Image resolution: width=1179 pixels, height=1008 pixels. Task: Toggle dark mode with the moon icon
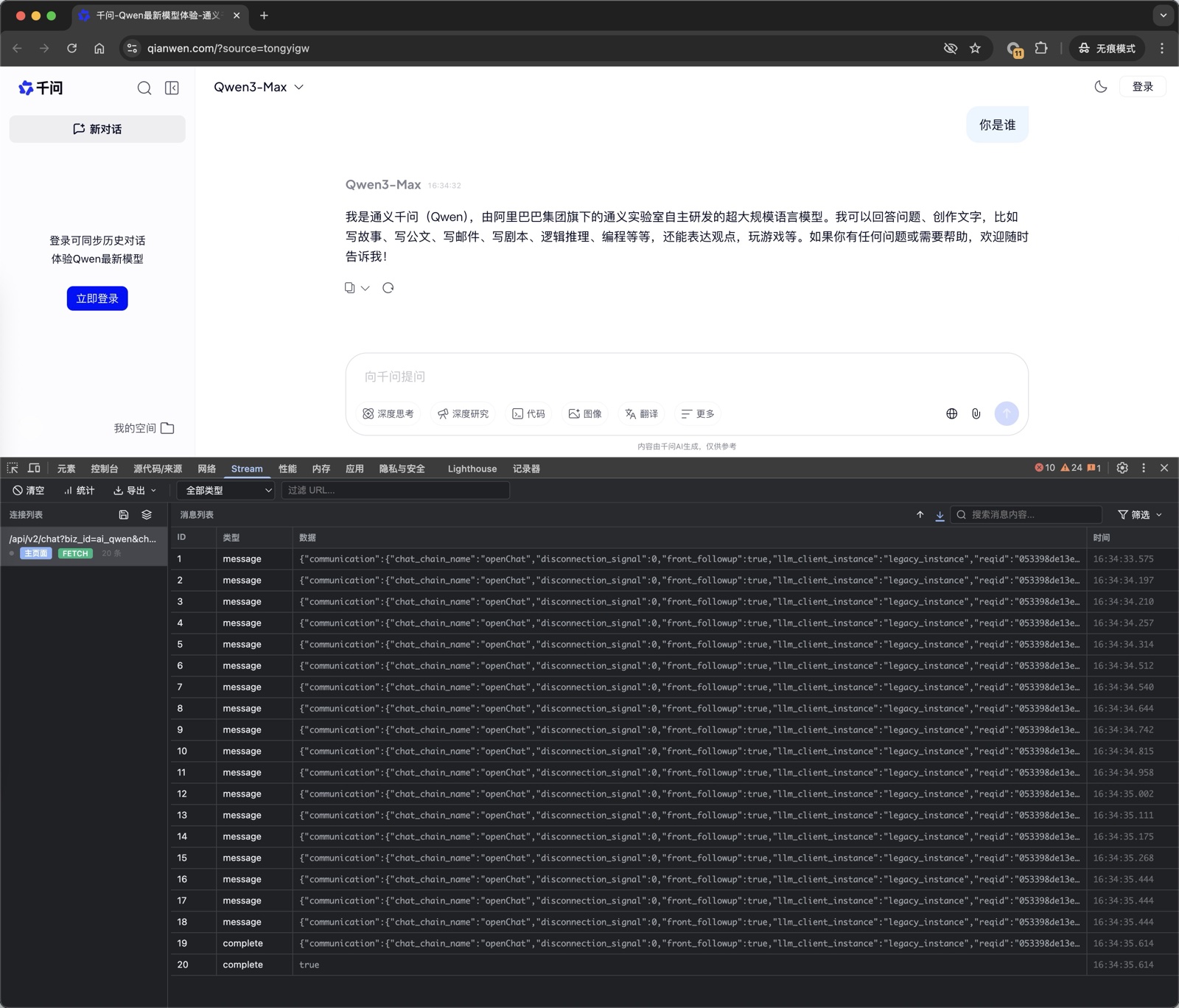[1101, 87]
